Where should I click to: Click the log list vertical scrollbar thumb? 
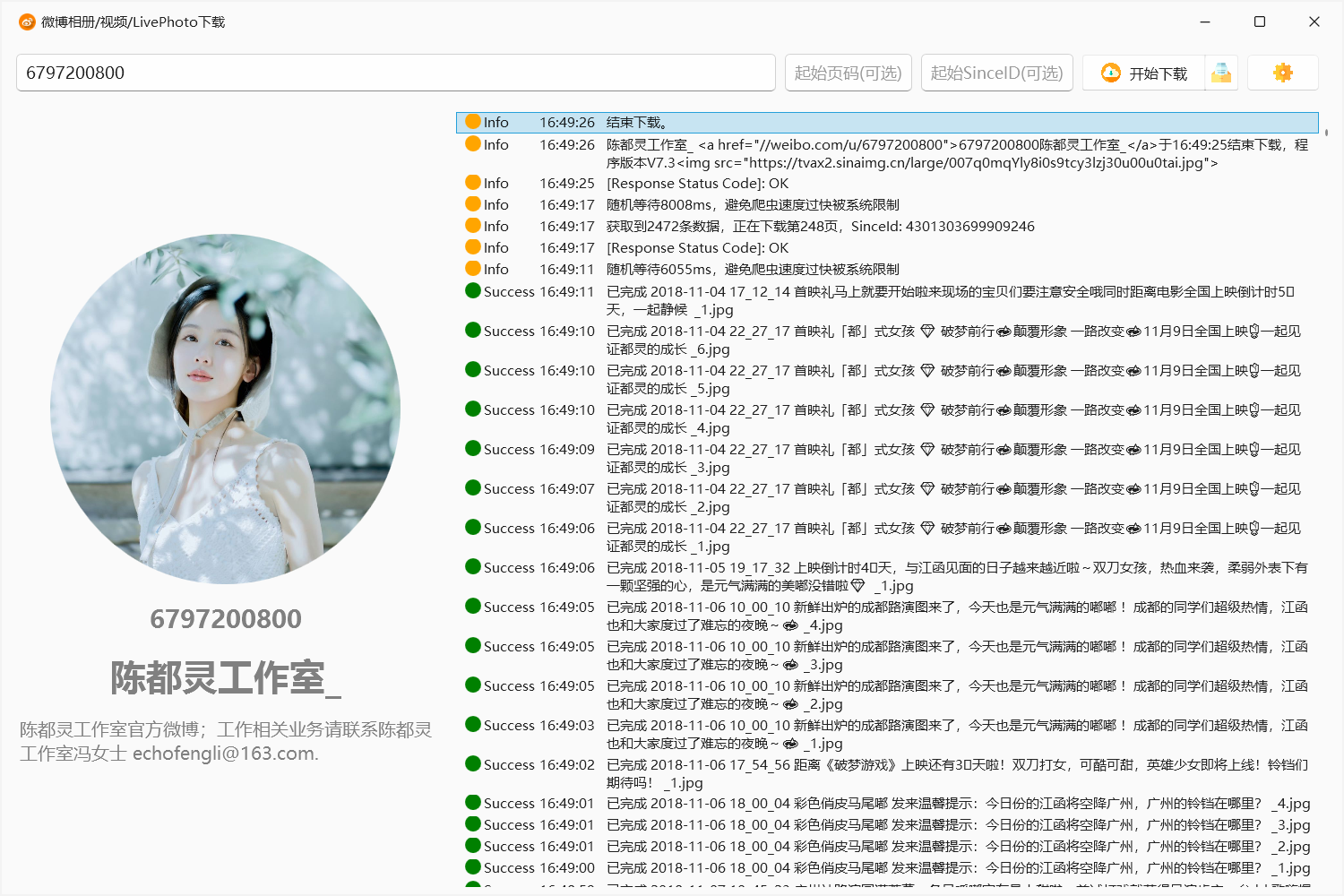1326,133
